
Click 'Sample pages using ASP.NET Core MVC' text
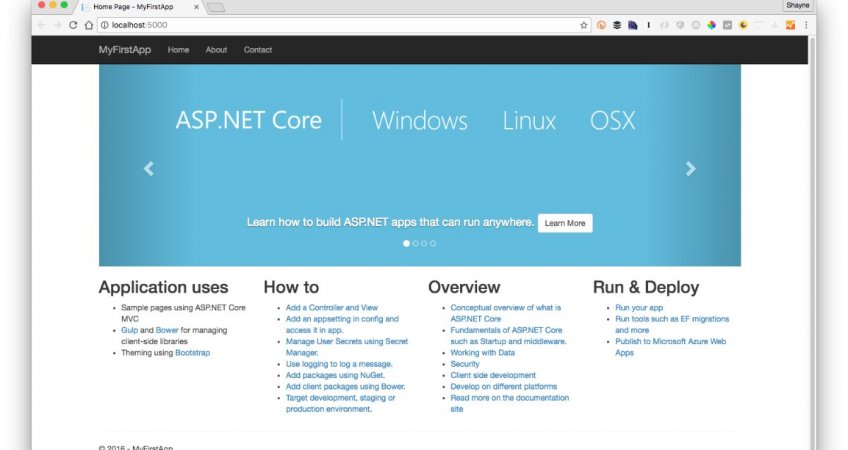pyautogui.click(x=183, y=313)
